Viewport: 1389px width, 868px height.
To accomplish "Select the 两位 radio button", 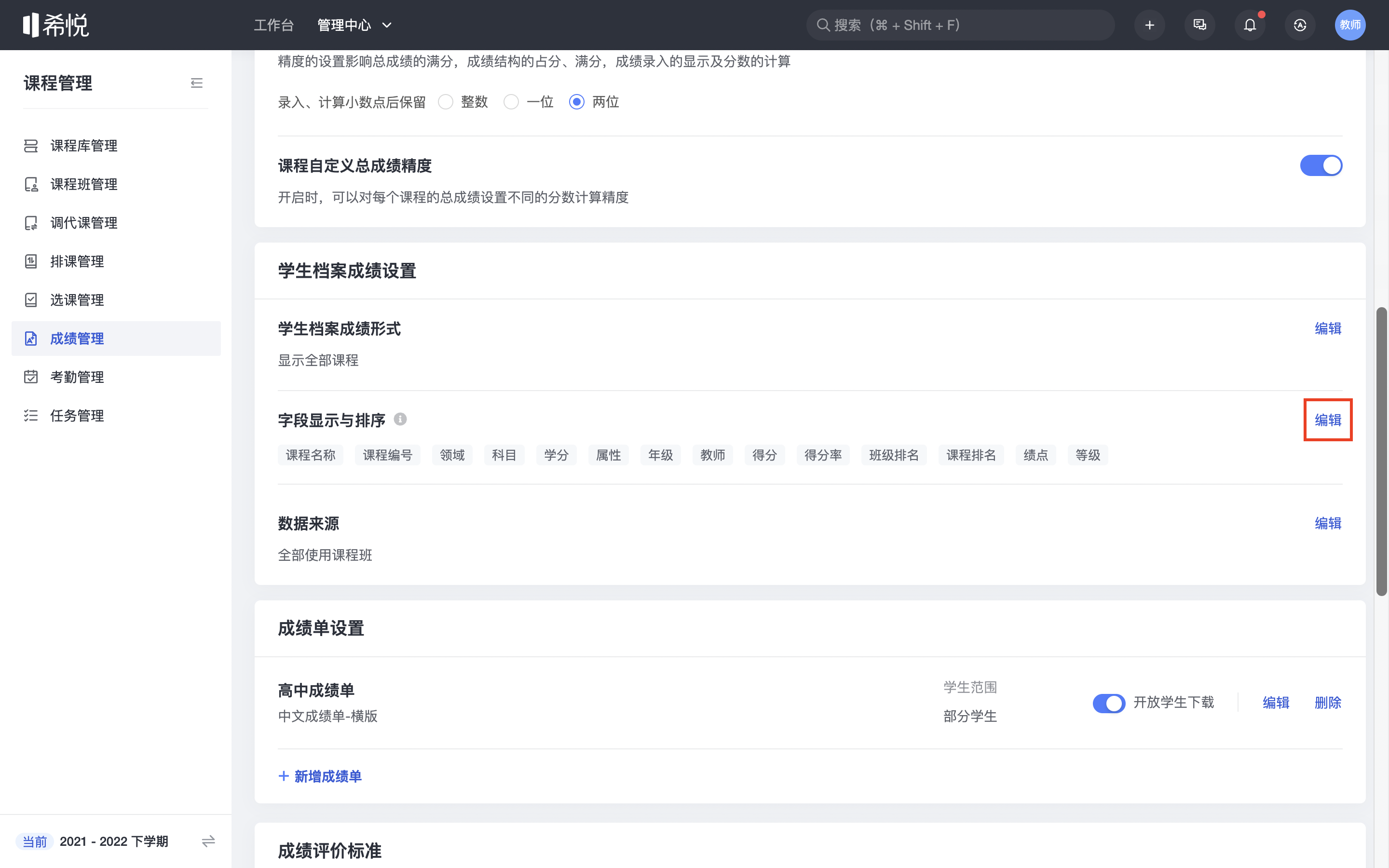I will pyautogui.click(x=576, y=102).
